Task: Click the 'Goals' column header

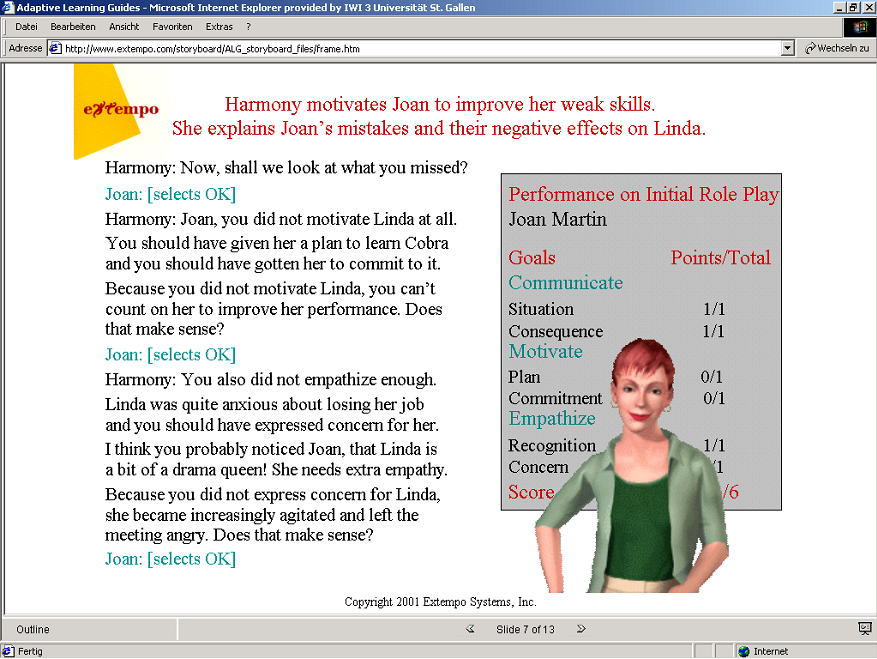Action: [x=532, y=258]
